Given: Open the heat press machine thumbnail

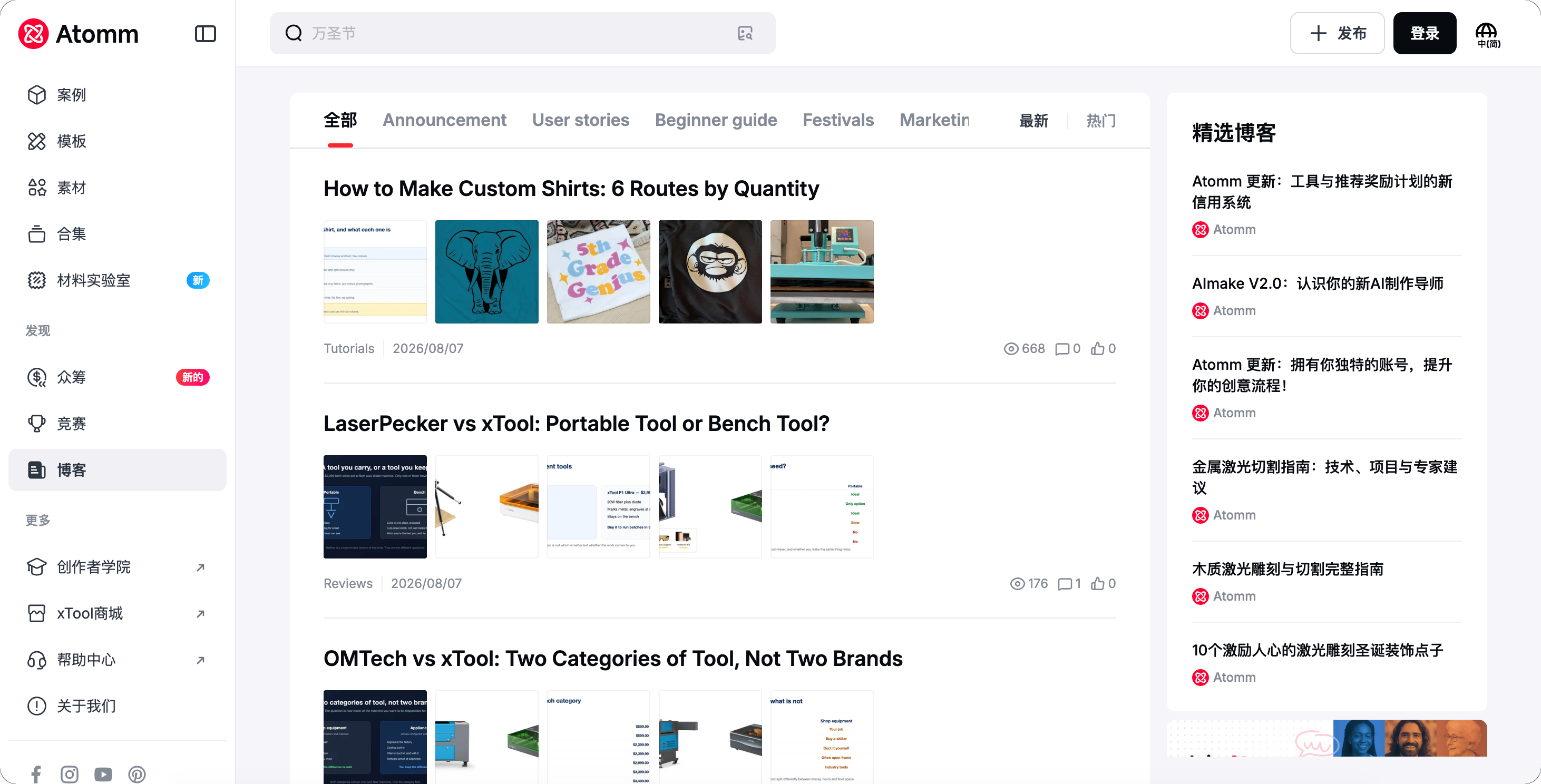Looking at the screenshot, I should point(822,272).
